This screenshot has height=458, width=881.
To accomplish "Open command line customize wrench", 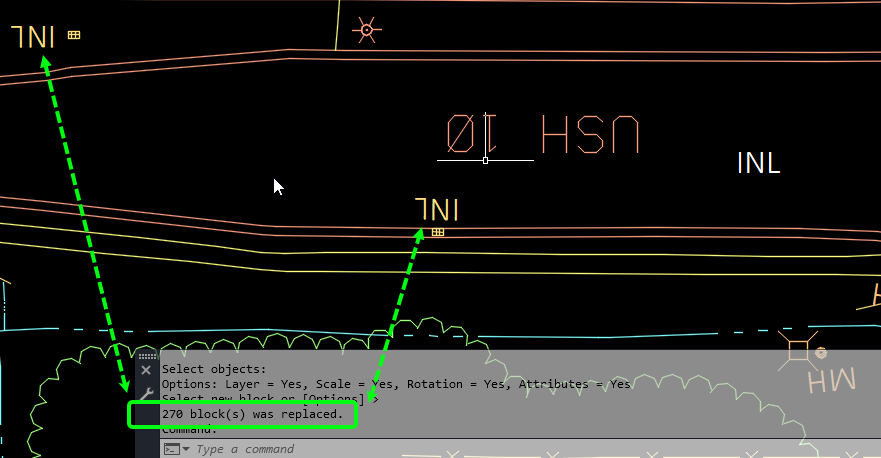I will click(146, 393).
